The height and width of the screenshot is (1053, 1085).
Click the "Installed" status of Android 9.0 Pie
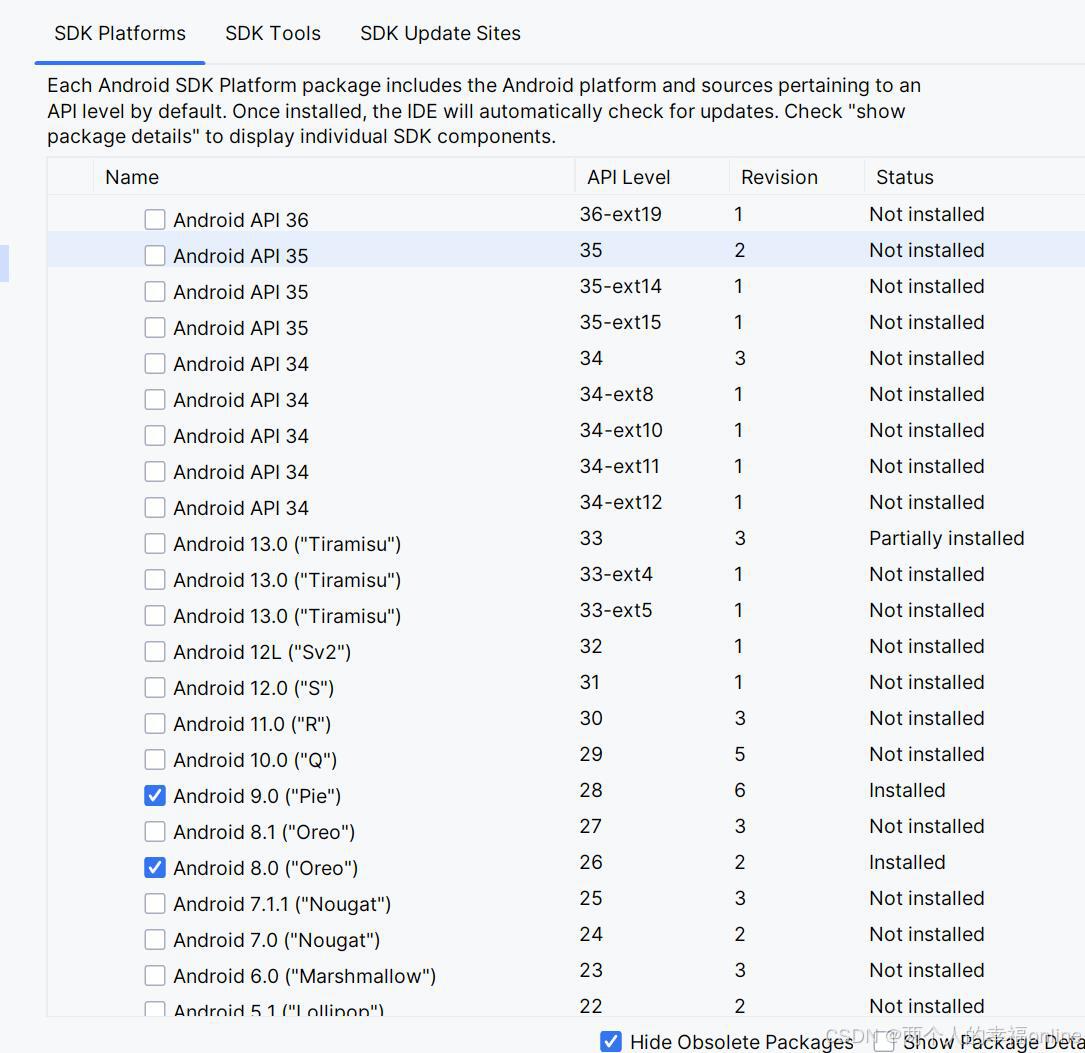coord(907,789)
